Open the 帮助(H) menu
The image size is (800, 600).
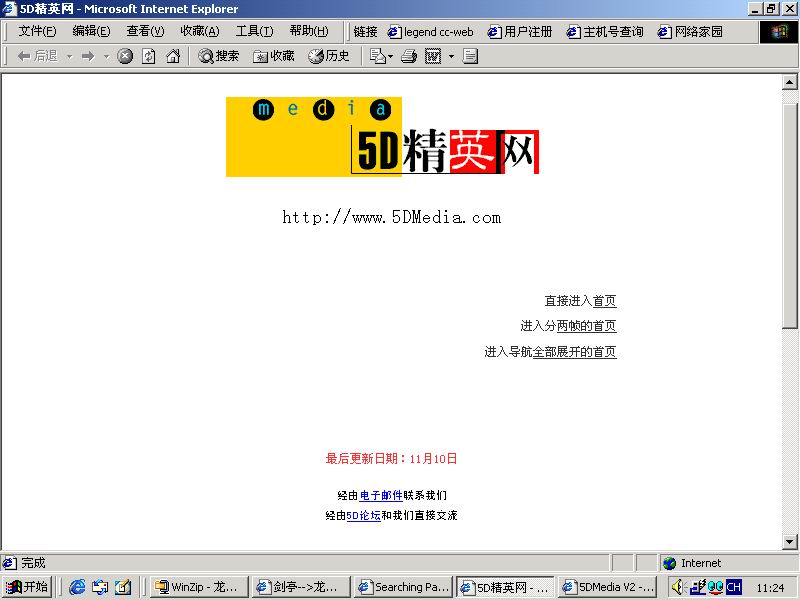(309, 31)
